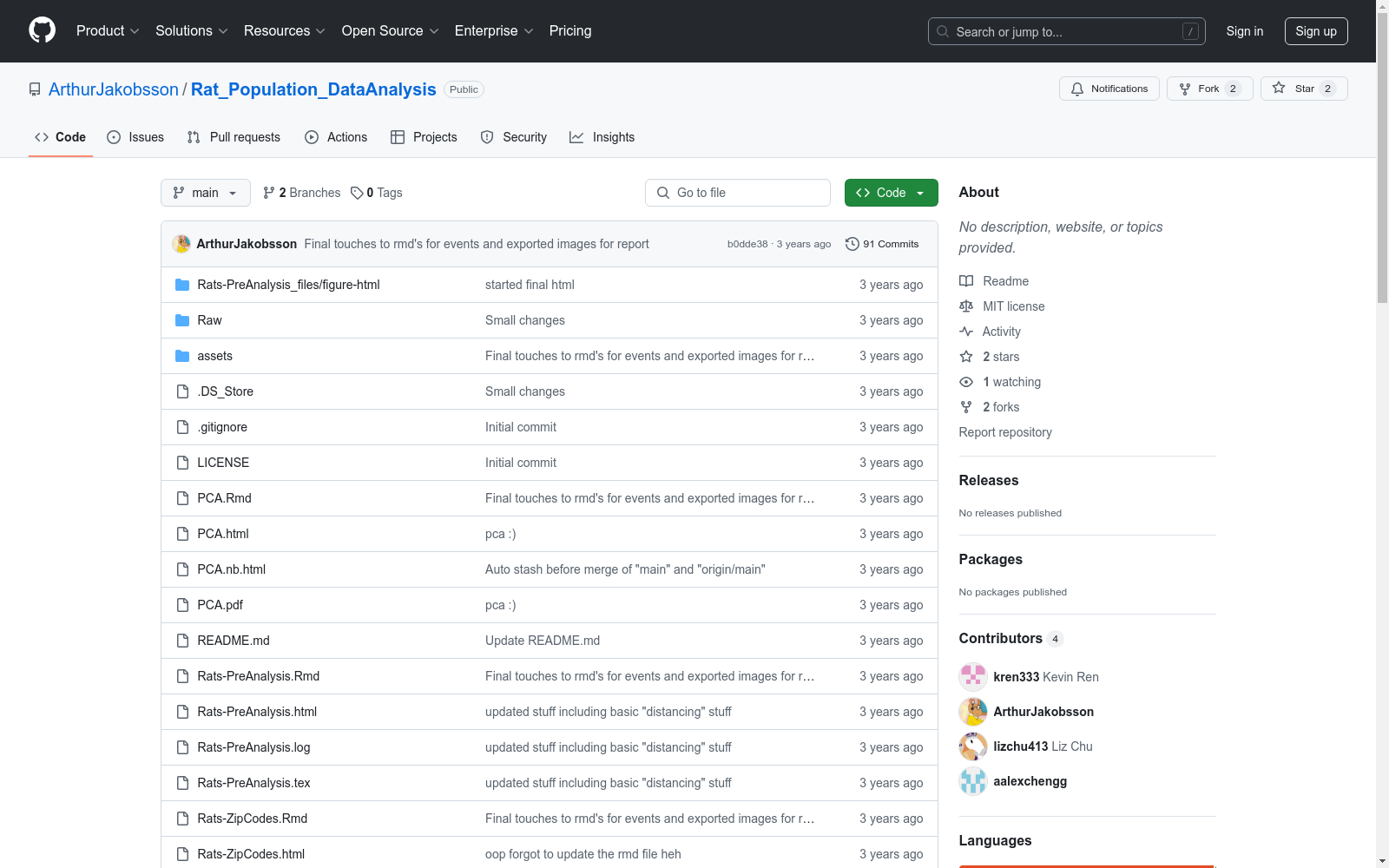
Task: Open the PCA.nb.html file
Action: pyautogui.click(x=232, y=569)
